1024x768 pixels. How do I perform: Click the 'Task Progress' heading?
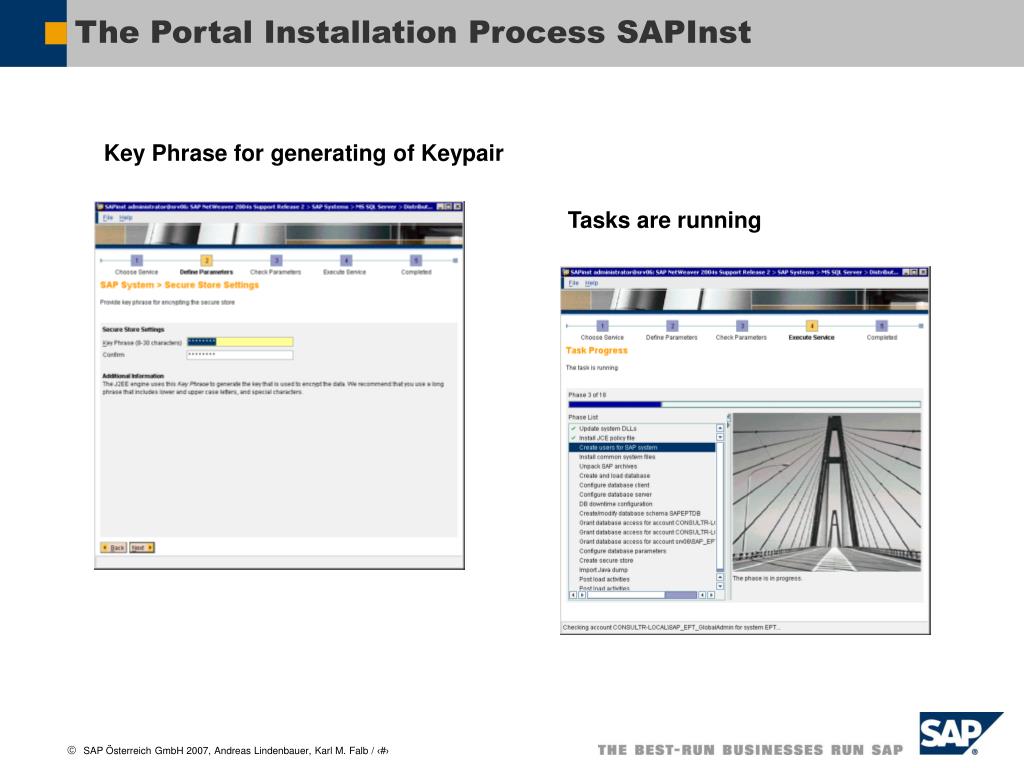pyautogui.click(x=596, y=351)
